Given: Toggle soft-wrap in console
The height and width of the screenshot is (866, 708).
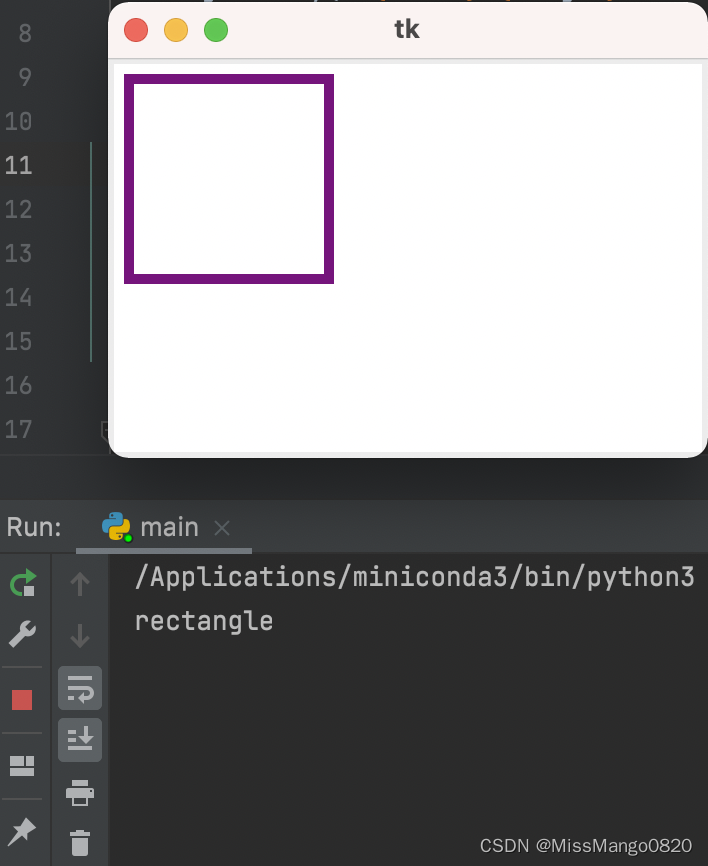Looking at the screenshot, I should (80, 688).
